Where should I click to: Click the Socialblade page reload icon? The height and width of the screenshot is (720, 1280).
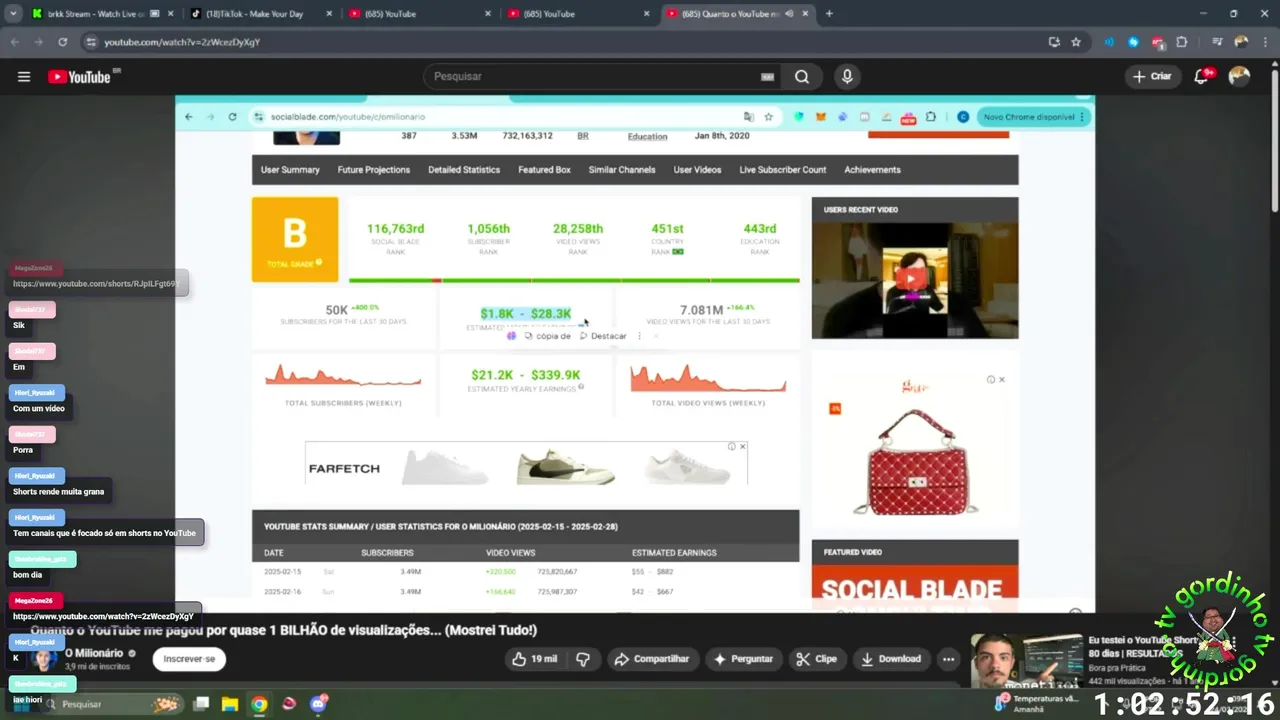click(232, 117)
